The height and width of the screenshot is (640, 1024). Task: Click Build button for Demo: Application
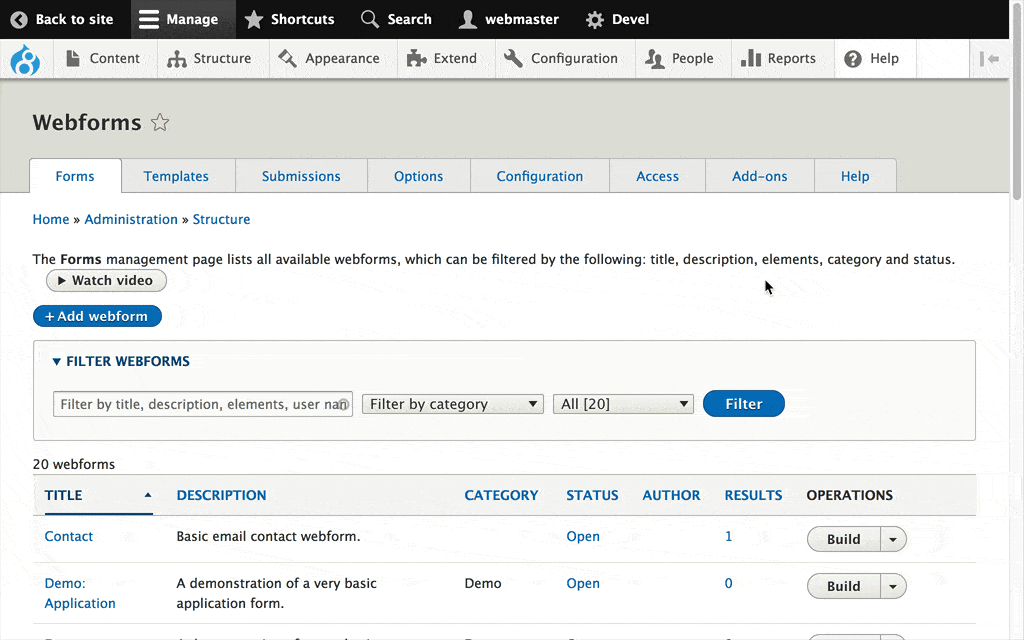coord(844,586)
